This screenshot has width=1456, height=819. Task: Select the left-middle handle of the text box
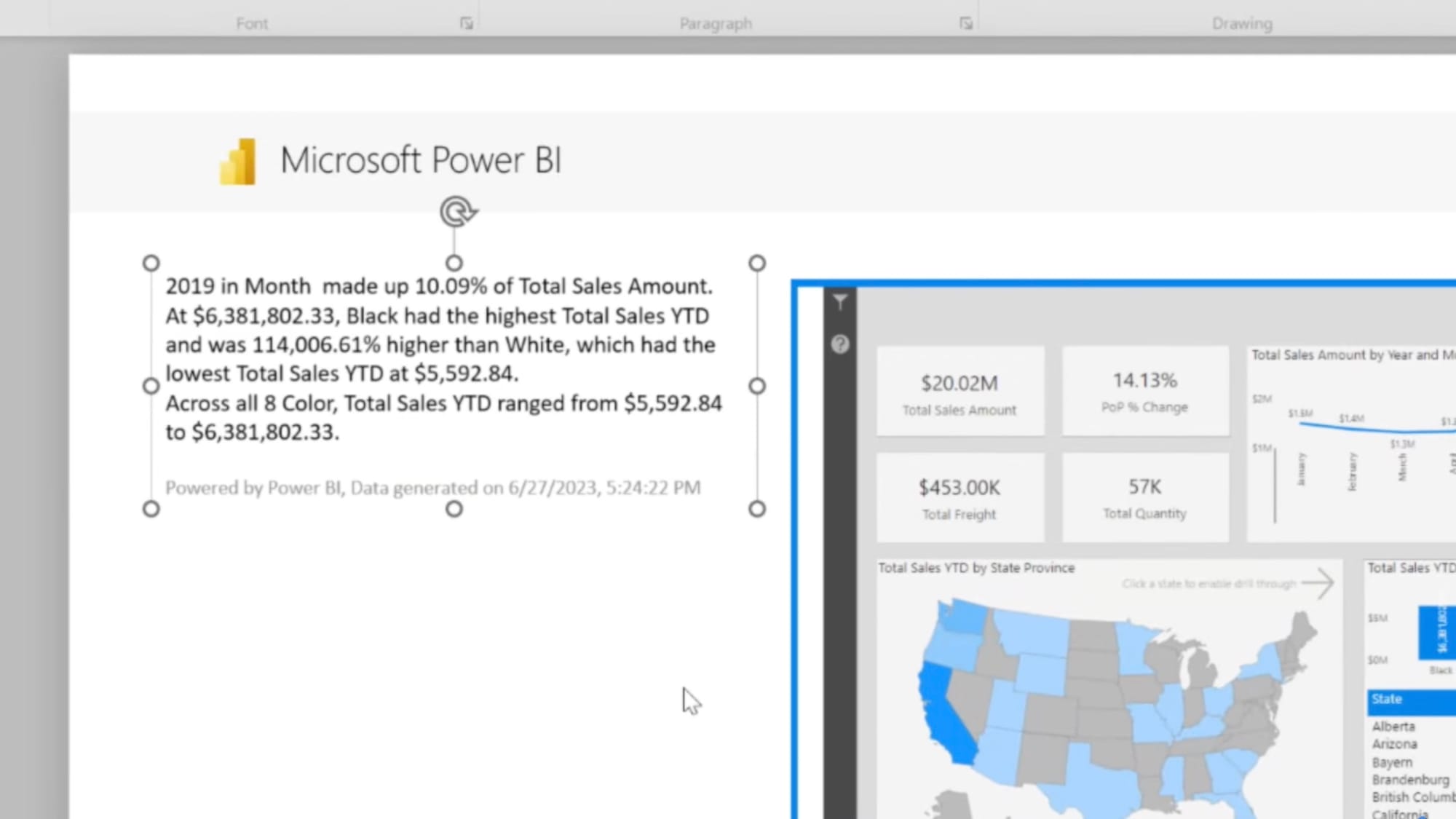151,386
